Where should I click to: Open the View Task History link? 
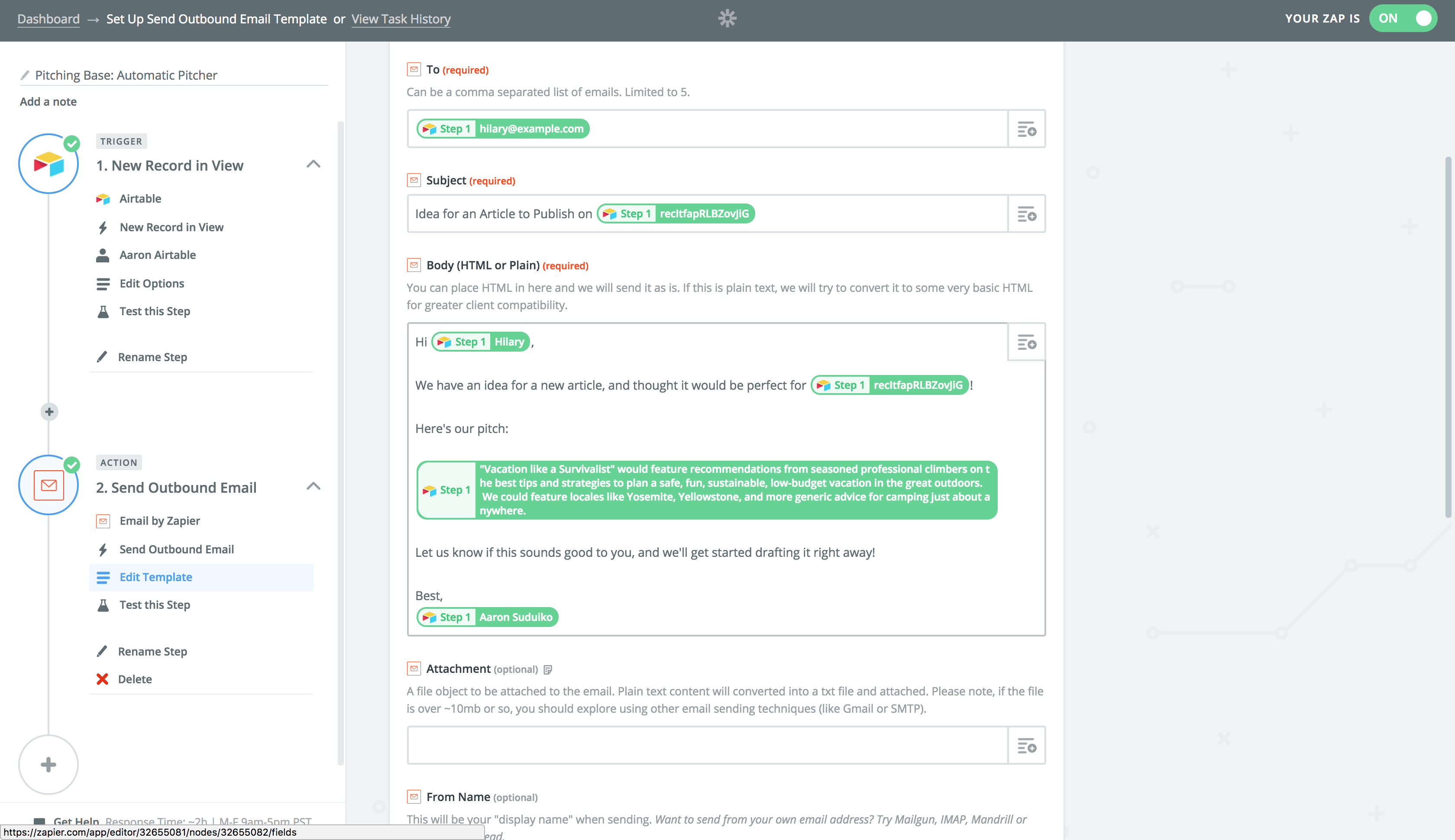401,19
